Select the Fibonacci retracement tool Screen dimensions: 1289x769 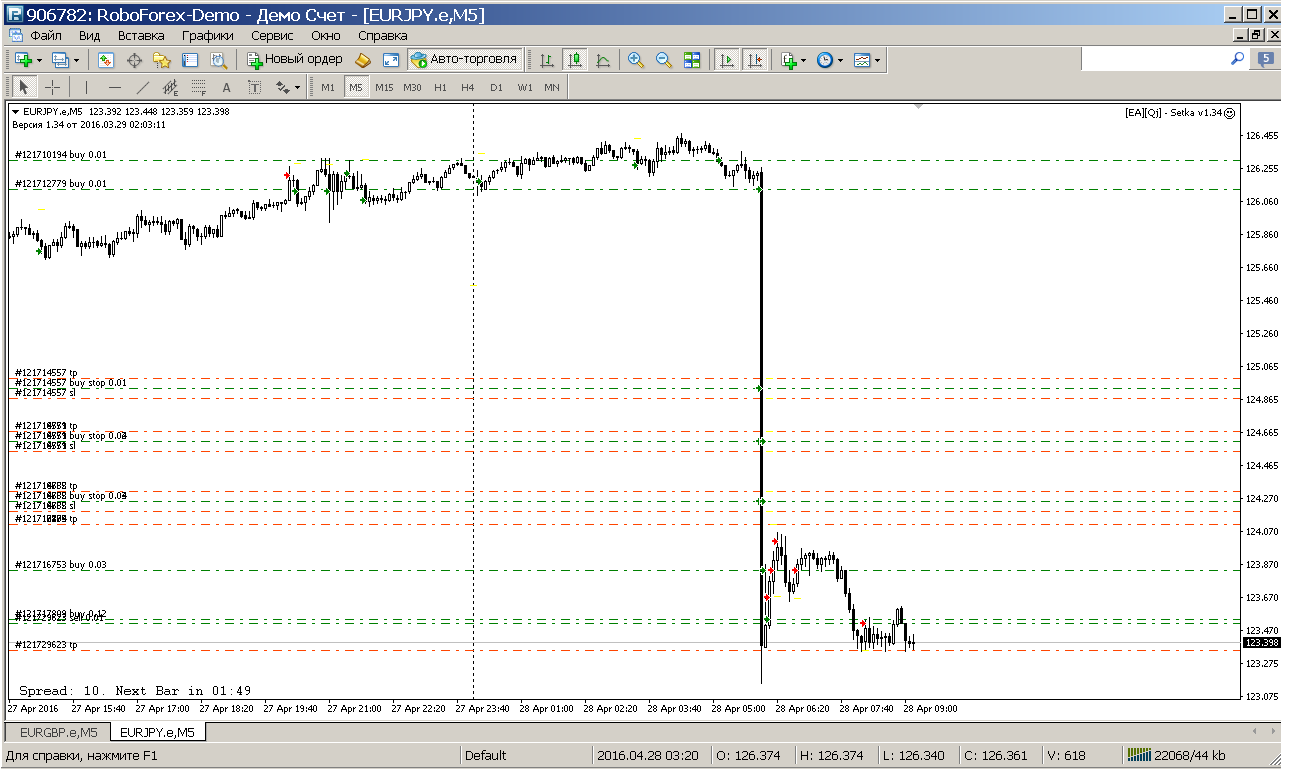198,88
